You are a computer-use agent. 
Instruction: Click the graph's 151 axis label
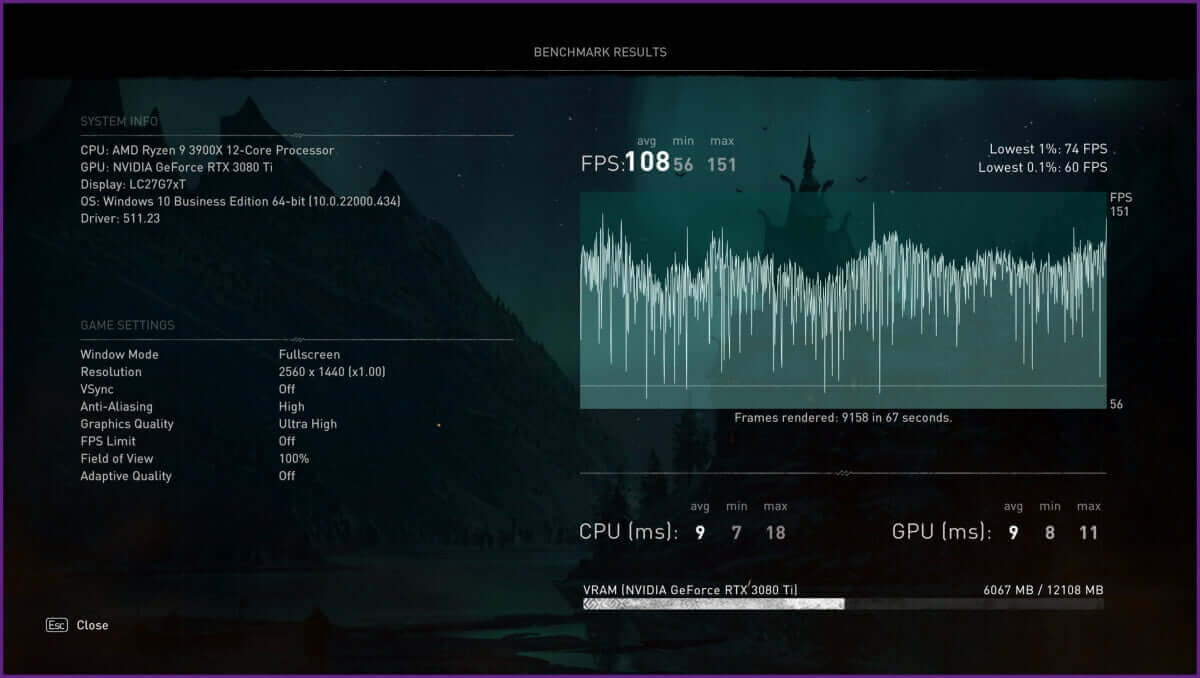[x=1120, y=212]
